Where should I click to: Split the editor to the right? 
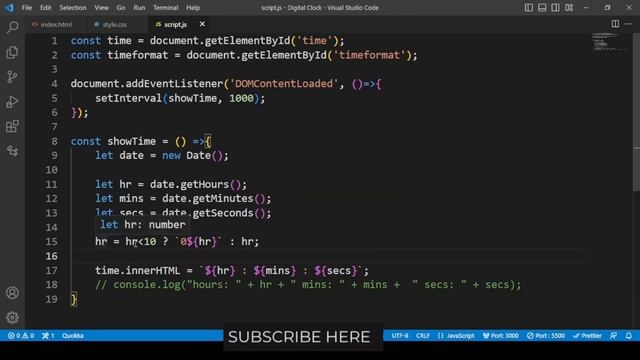[615, 24]
